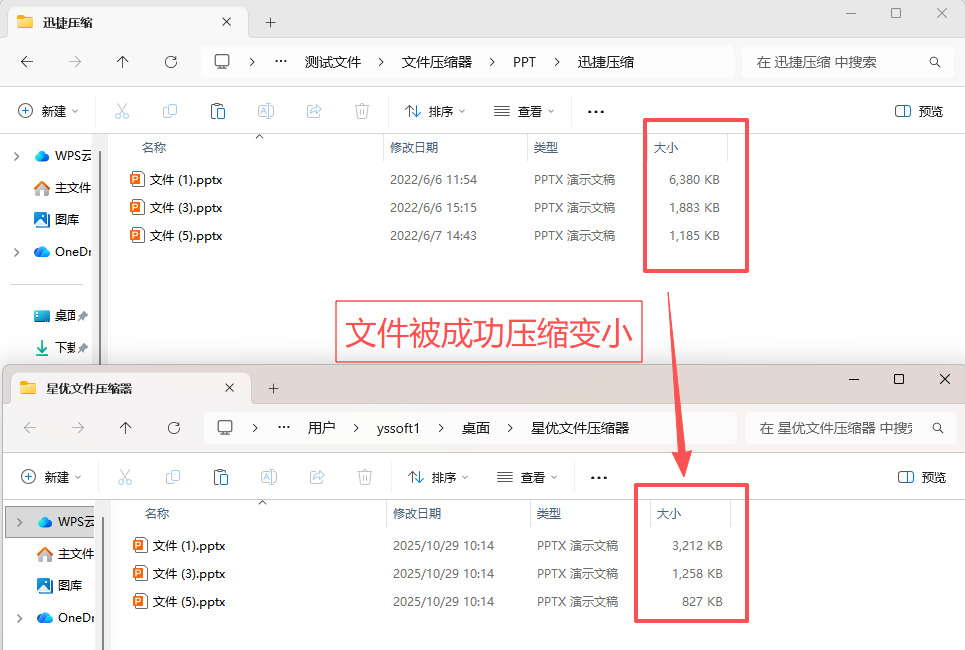Viewport: 965px width, 650px height.
Task: Click Cut icon in 星优文件压缩器 window toolbar
Action: point(125,477)
